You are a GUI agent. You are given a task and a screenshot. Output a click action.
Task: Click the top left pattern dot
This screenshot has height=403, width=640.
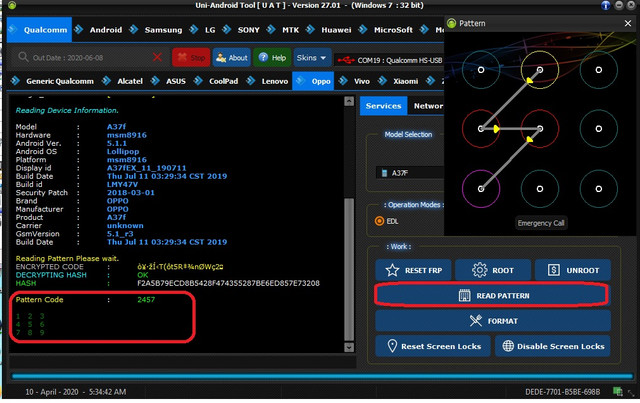[x=481, y=70]
